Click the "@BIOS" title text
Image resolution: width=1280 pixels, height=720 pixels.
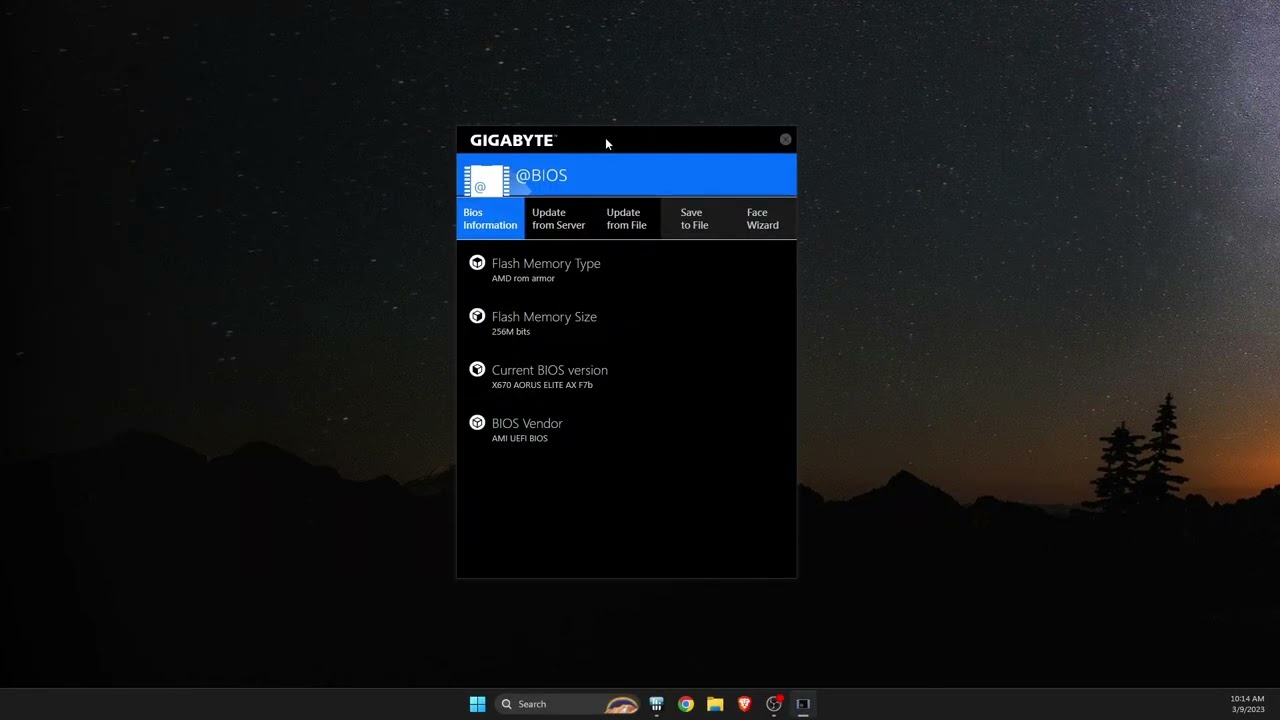[x=541, y=176]
